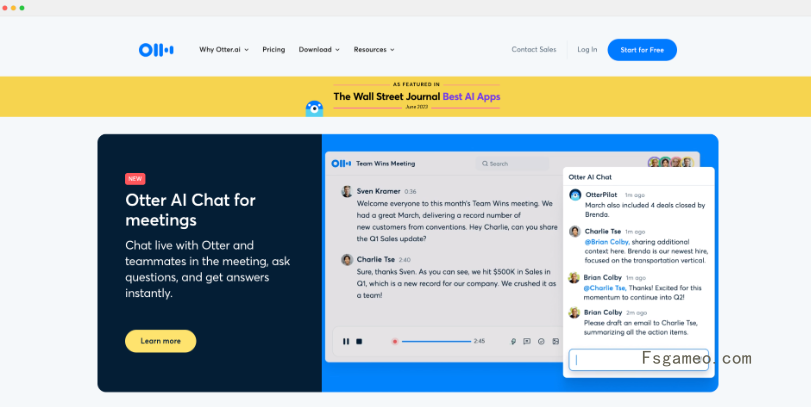The height and width of the screenshot is (407, 811).
Task: Click Brian Colby's avatar on the 2m ago message
Action: 574,312
